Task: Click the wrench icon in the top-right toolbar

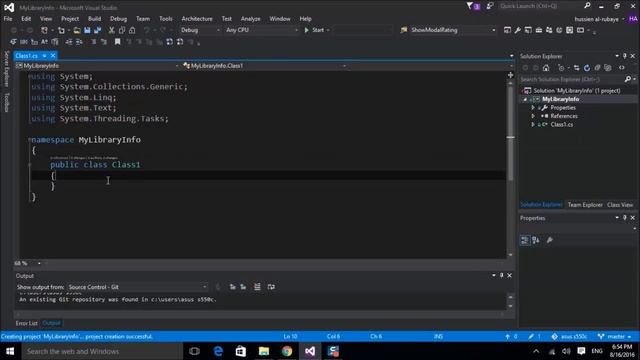Action: coord(518,30)
